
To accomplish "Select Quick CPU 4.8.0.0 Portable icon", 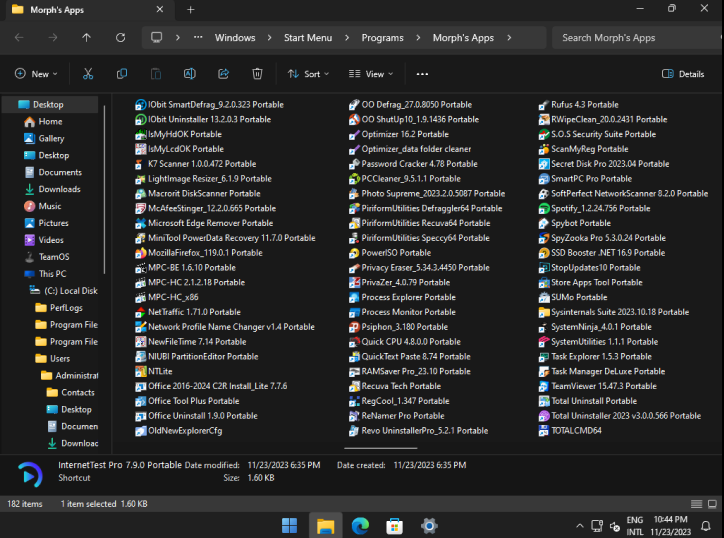I will tap(354, 342).
